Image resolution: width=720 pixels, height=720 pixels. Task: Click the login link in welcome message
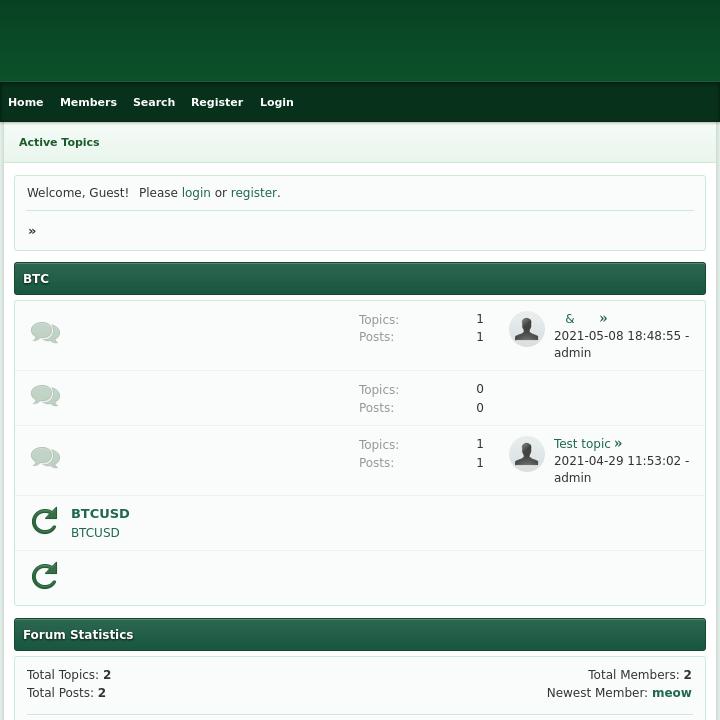tap(196, 193)
